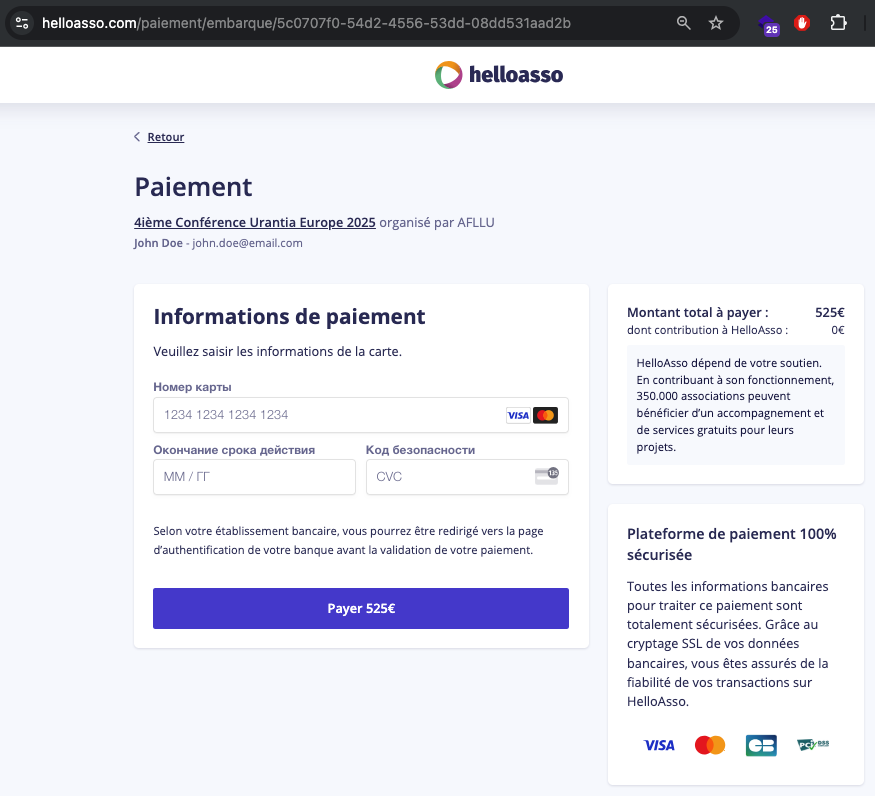
Task: Submit payment with Payer 525€ button
Action: coord(361,608)
